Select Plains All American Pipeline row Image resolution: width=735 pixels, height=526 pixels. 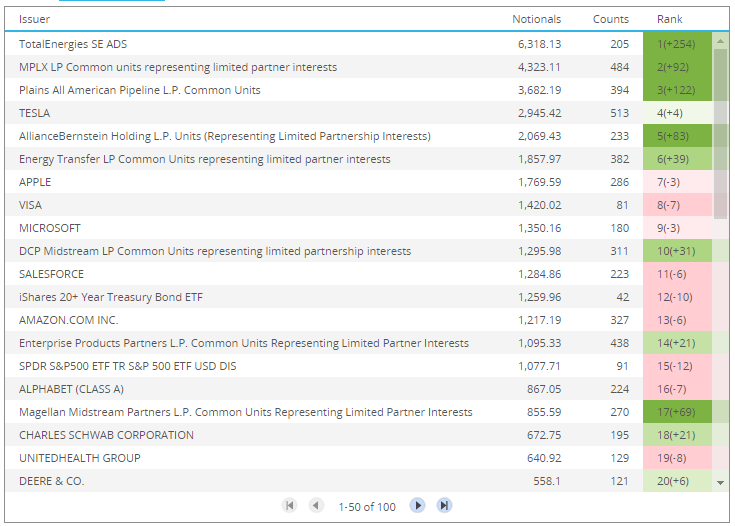(x=359, y=90)
